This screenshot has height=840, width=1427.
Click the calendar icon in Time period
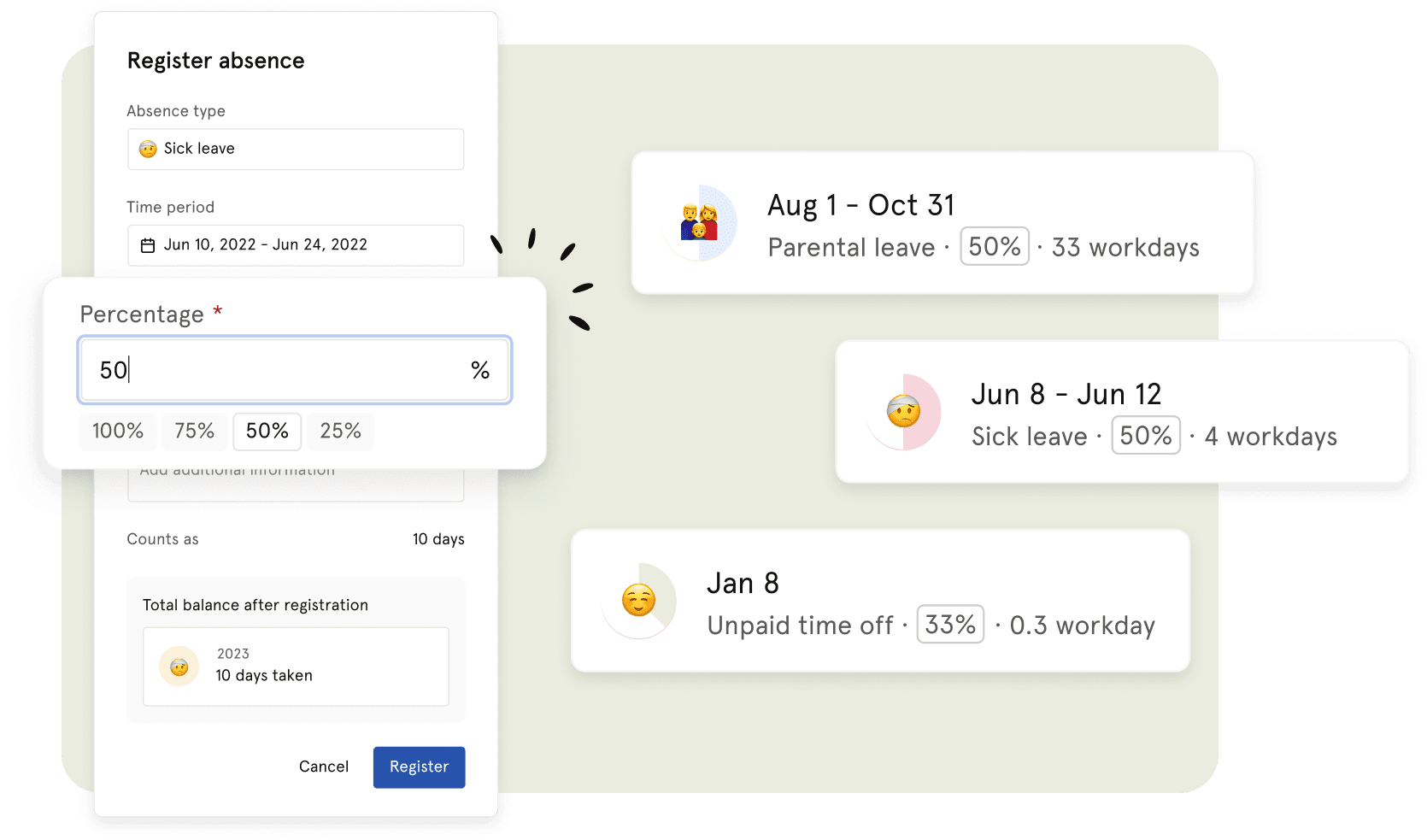tap(148, 245)
